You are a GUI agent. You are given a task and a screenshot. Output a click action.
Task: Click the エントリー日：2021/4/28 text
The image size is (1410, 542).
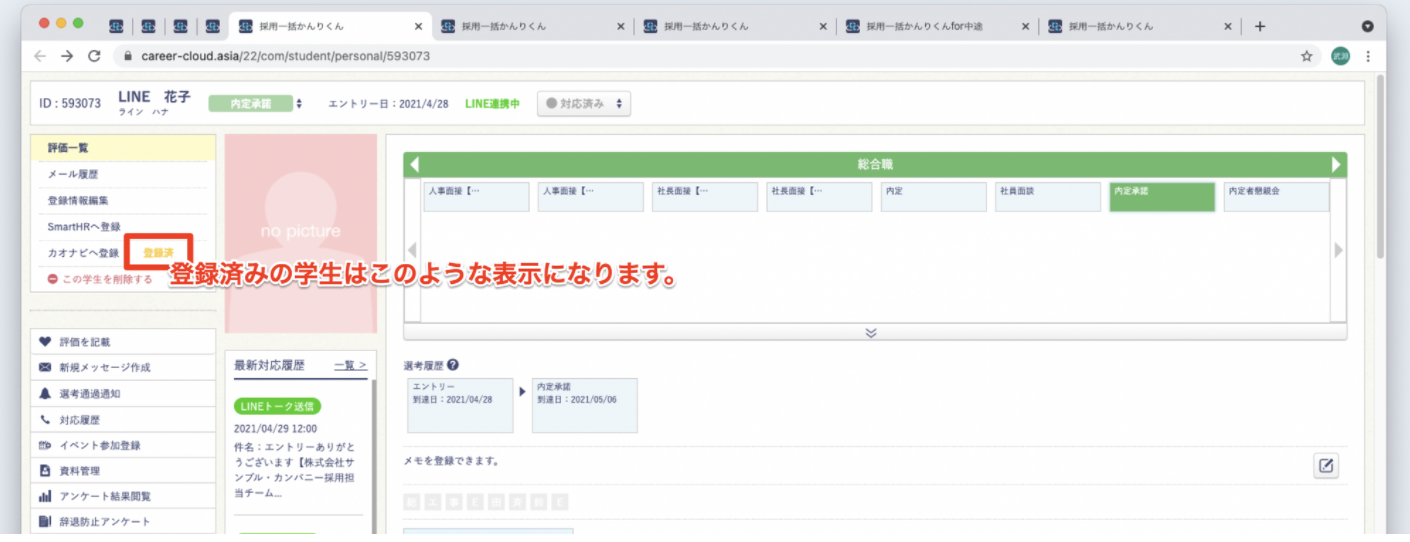click(388, 104)
